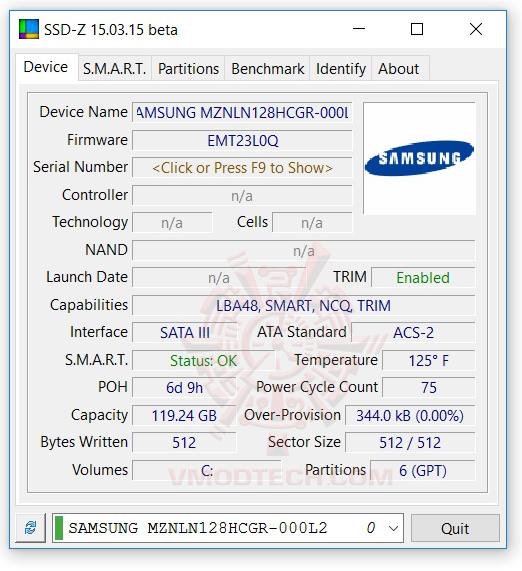Click the Power Cycle Count value 75
Viewport: 522px width, 571px height.
click(428, 388)
